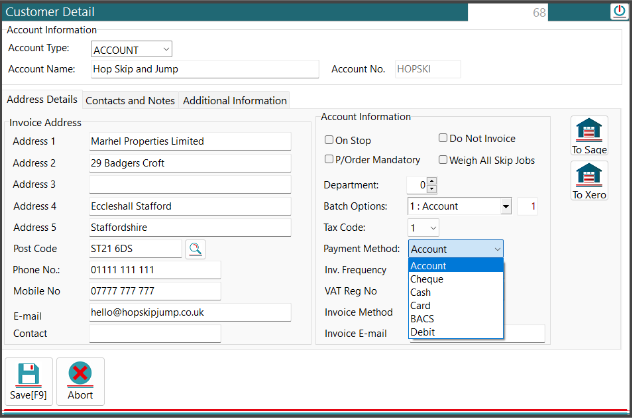Switch to the Contacts and Notes tab

[130, 100]
